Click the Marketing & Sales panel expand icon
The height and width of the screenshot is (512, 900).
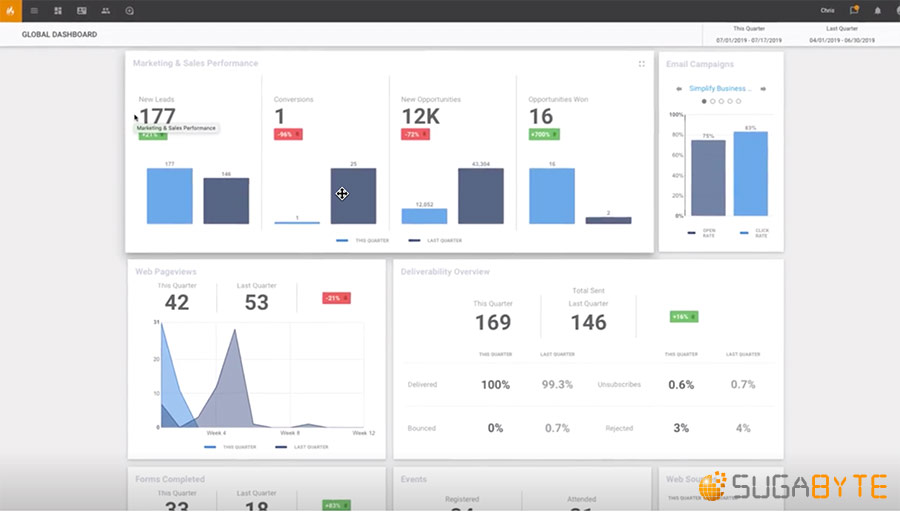(x=642, y=64)
